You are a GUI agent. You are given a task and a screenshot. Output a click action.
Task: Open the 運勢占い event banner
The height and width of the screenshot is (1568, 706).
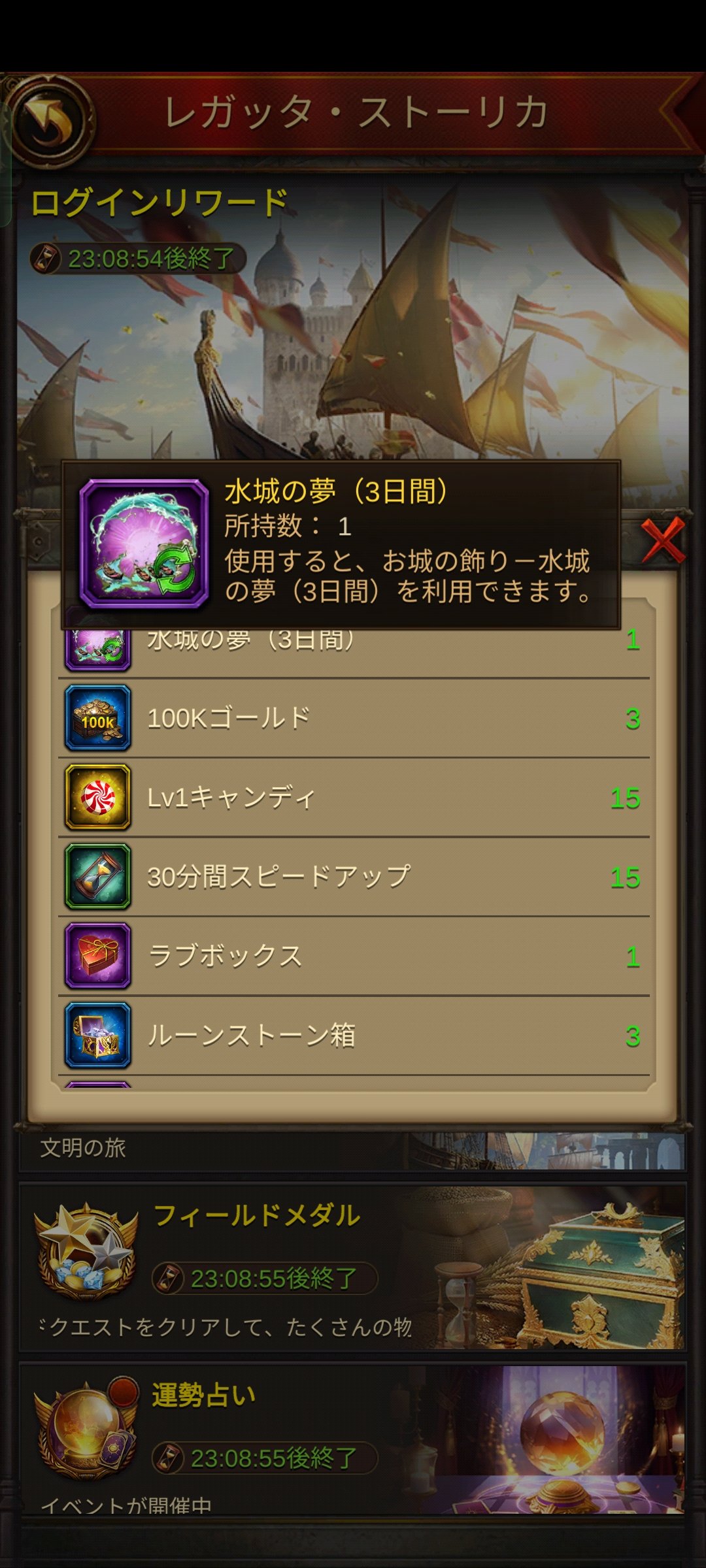point(353,1439)
